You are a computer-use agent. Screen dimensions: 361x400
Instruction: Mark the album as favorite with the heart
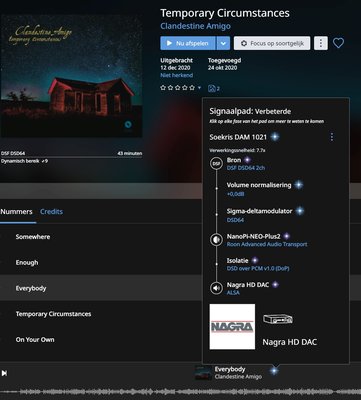pyautogui.click(x=338, y=43)
